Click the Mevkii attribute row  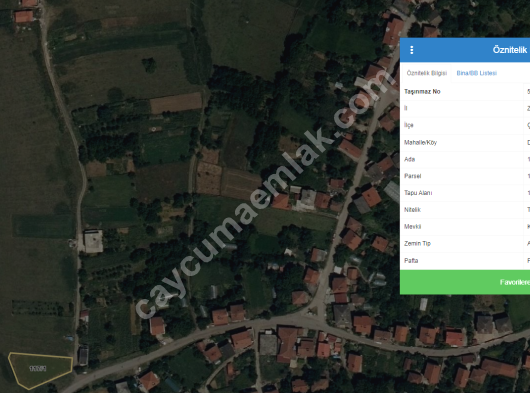tap(465, 227)
